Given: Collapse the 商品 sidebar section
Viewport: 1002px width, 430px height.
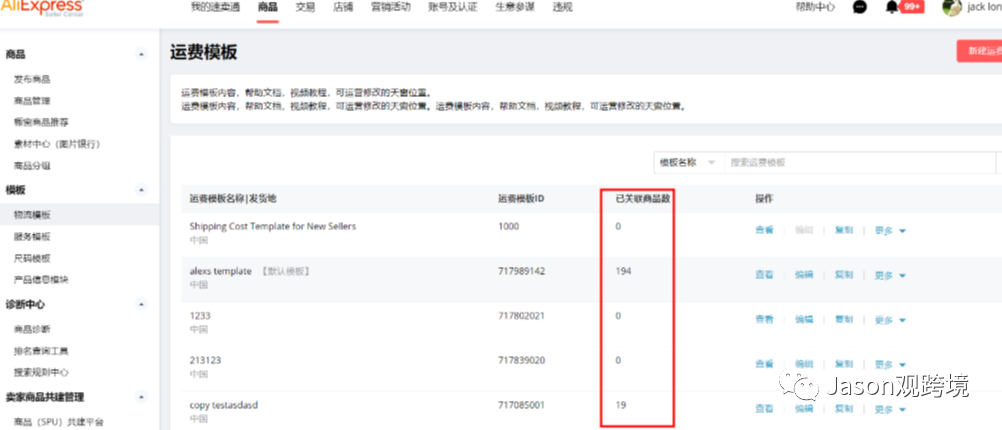Looking at the screenshot, I should (x=141, y=54).
